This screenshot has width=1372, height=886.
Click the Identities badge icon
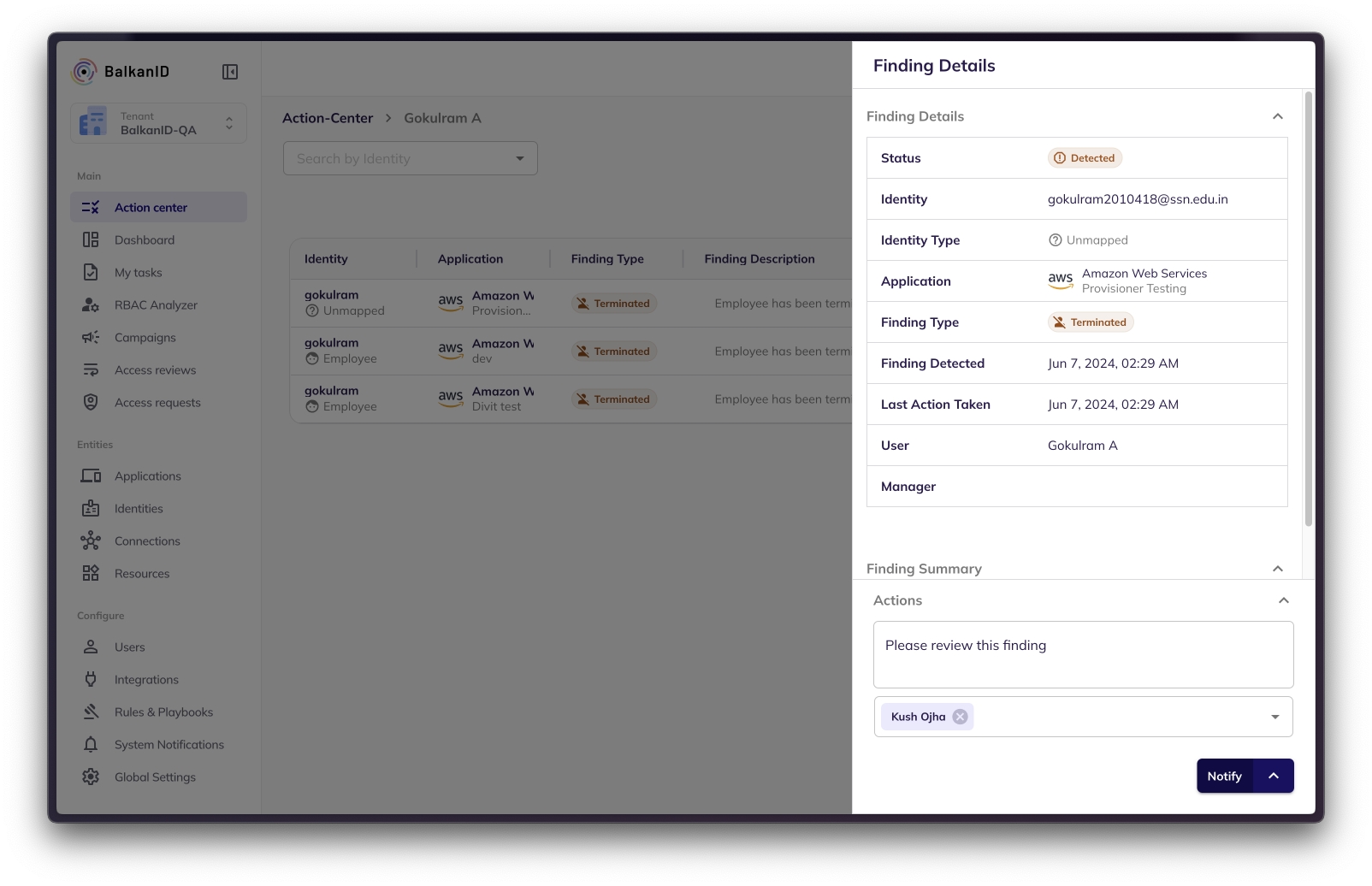click(91, 508)
